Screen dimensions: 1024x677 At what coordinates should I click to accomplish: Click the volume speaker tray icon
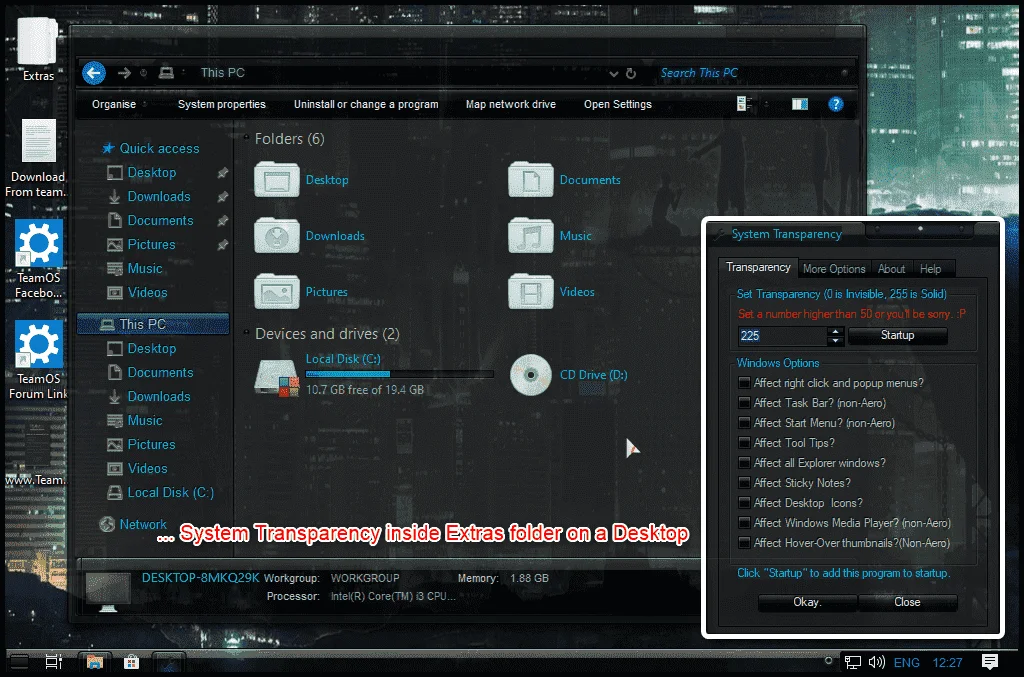click(x=876, y=663)
